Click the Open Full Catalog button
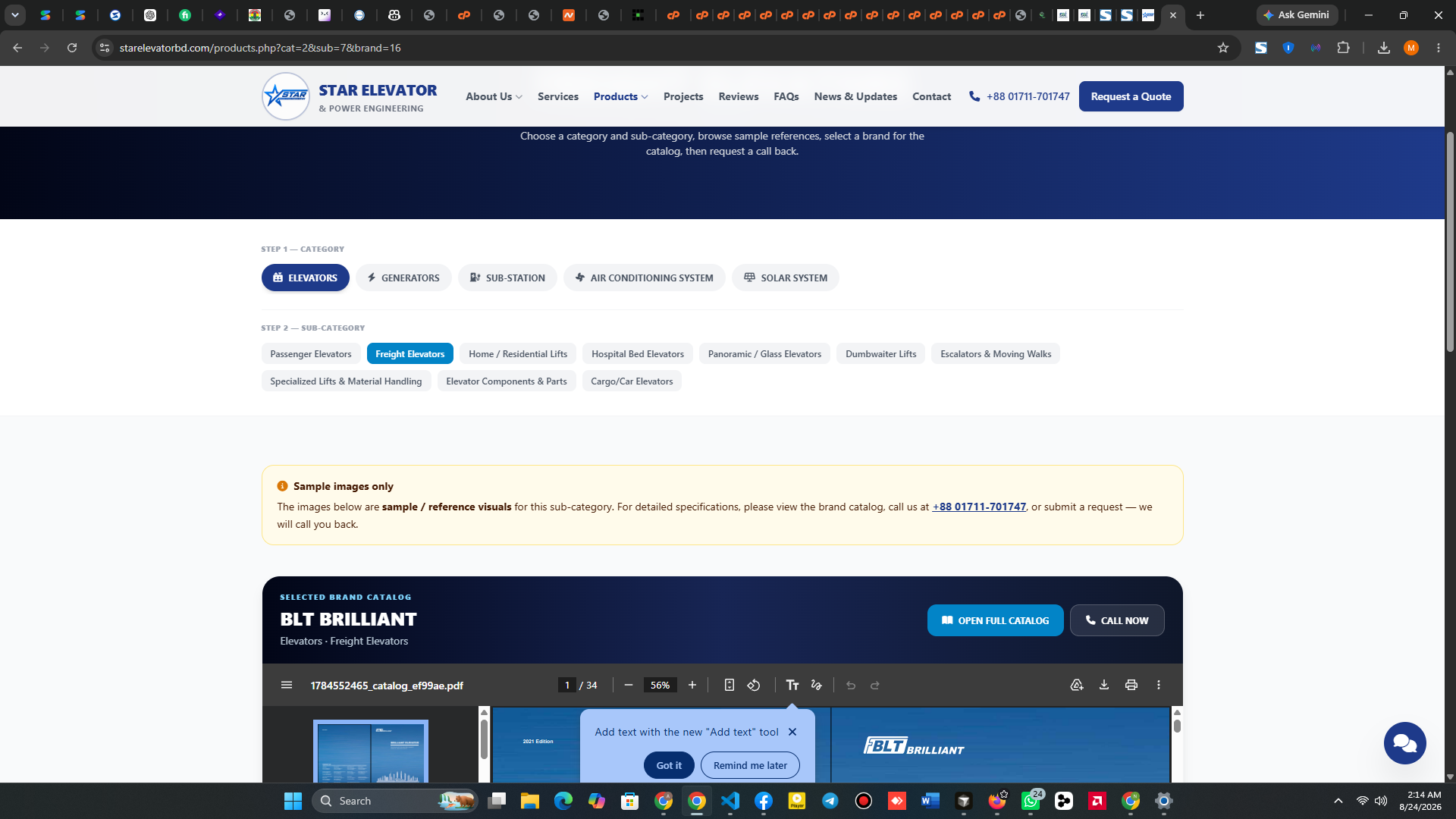 (995, 620)
